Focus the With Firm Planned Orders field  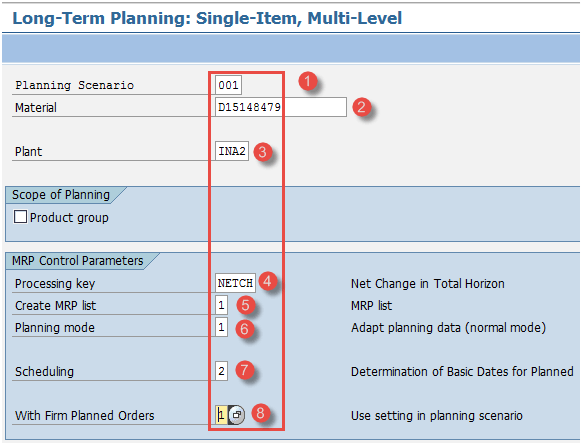click(x=222, y=415)
